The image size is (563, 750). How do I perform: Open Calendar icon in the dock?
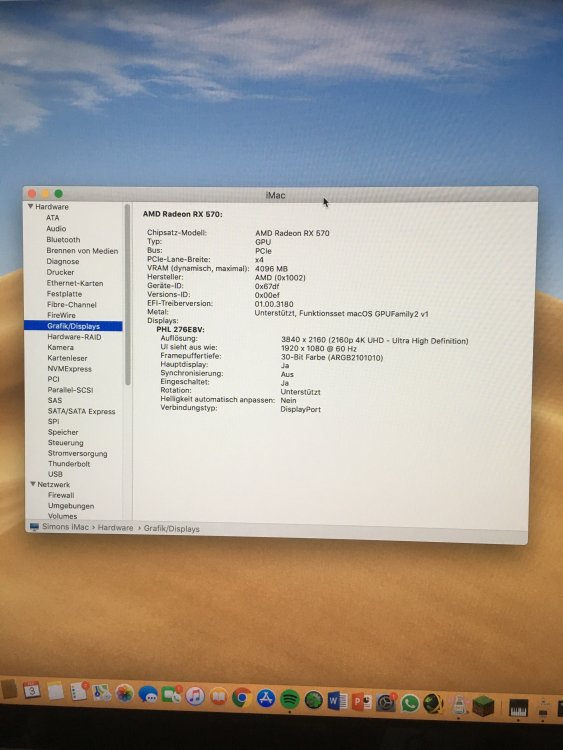click(x=32, y=690)
